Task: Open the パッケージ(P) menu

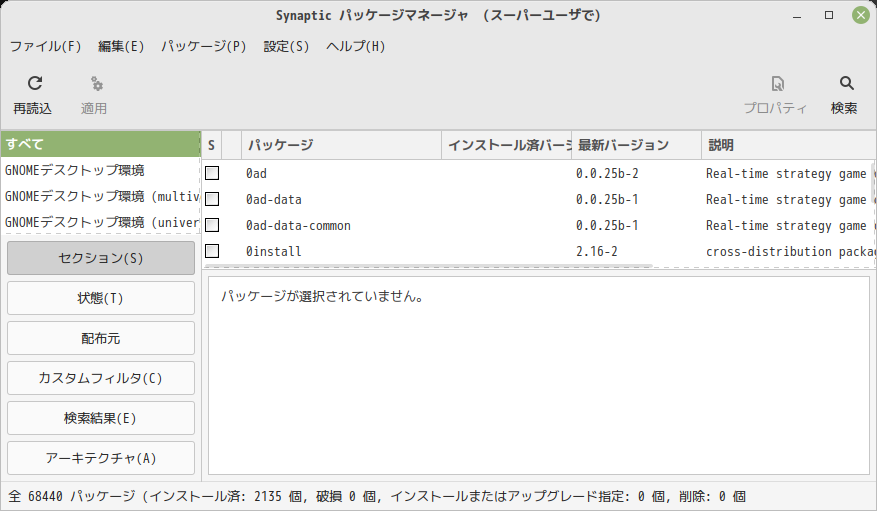Action: tap(204, 46)
